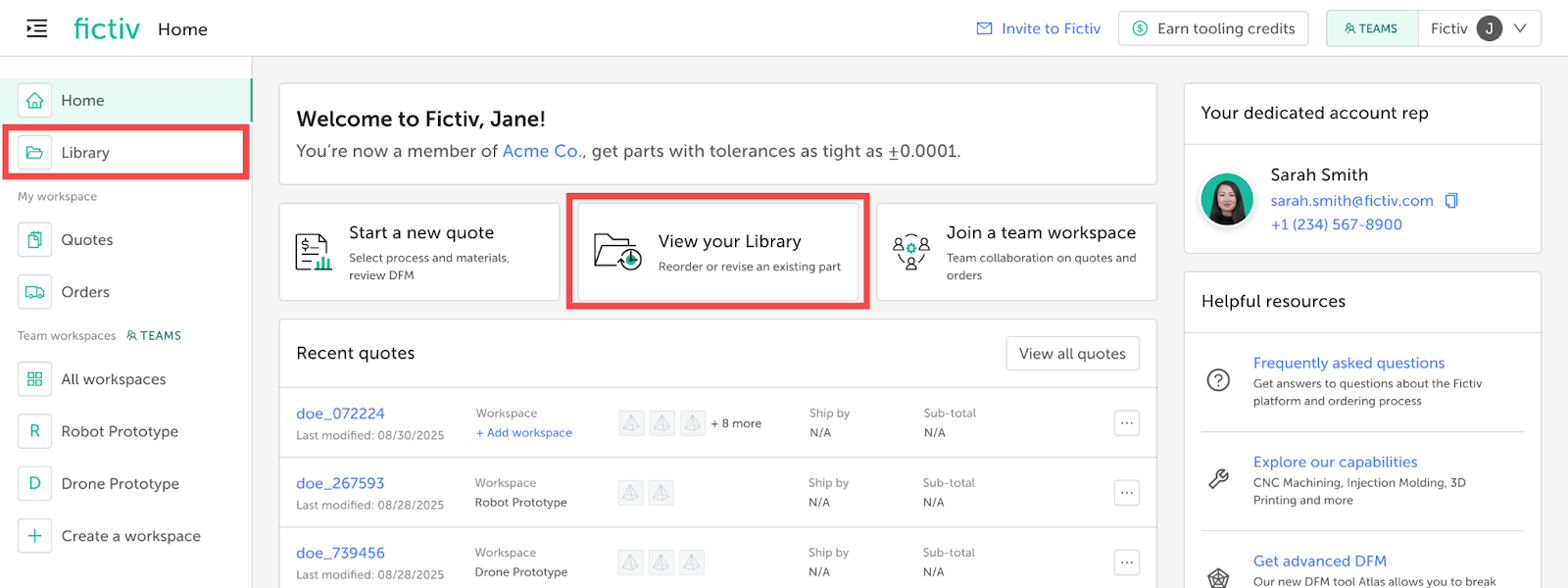The height and width of the screenshot is (588, 1568).
Task: Click the Explore our capabilities wrench icon
Action: click(1218, 479)
